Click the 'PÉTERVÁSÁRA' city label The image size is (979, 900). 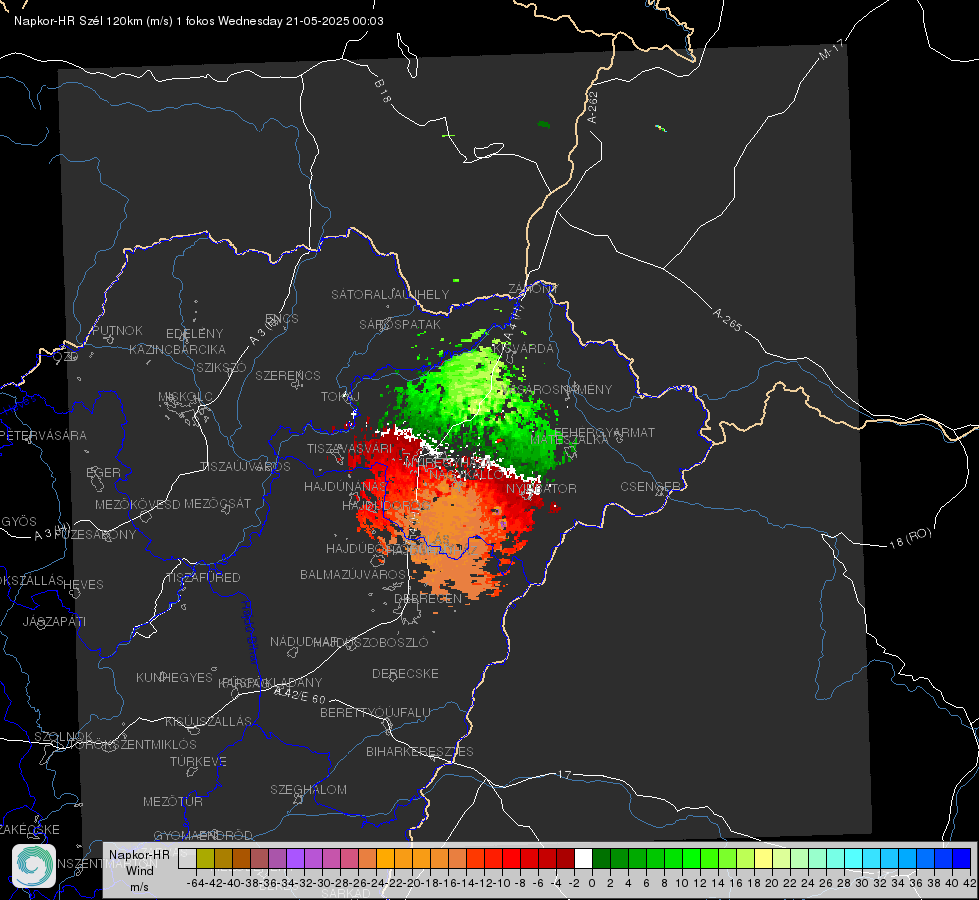pos(43,436)
